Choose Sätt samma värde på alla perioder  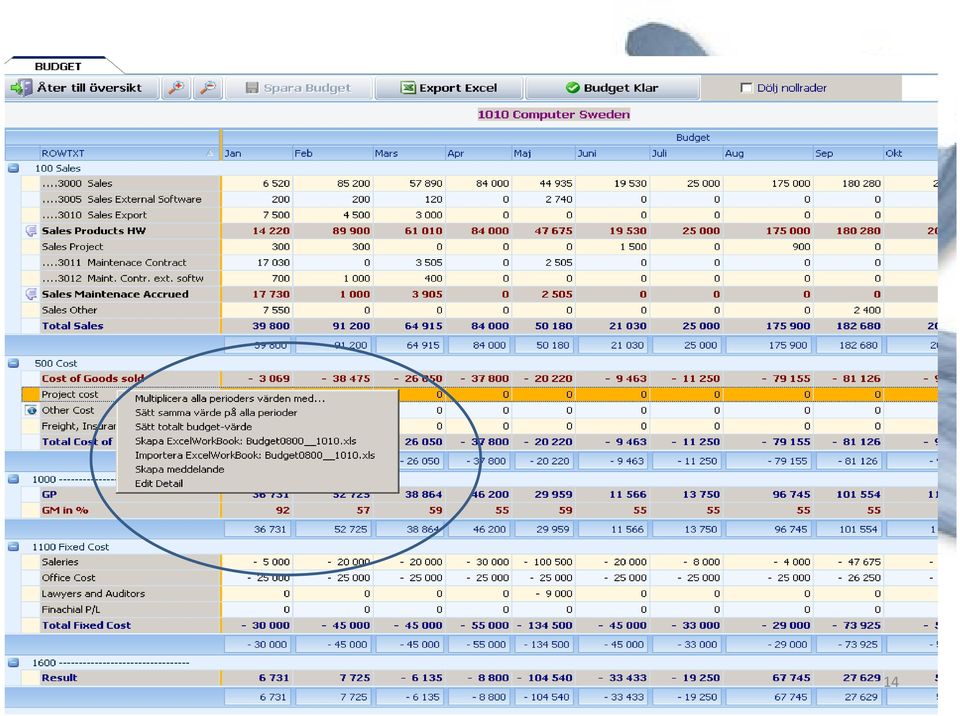coord(216,413)
